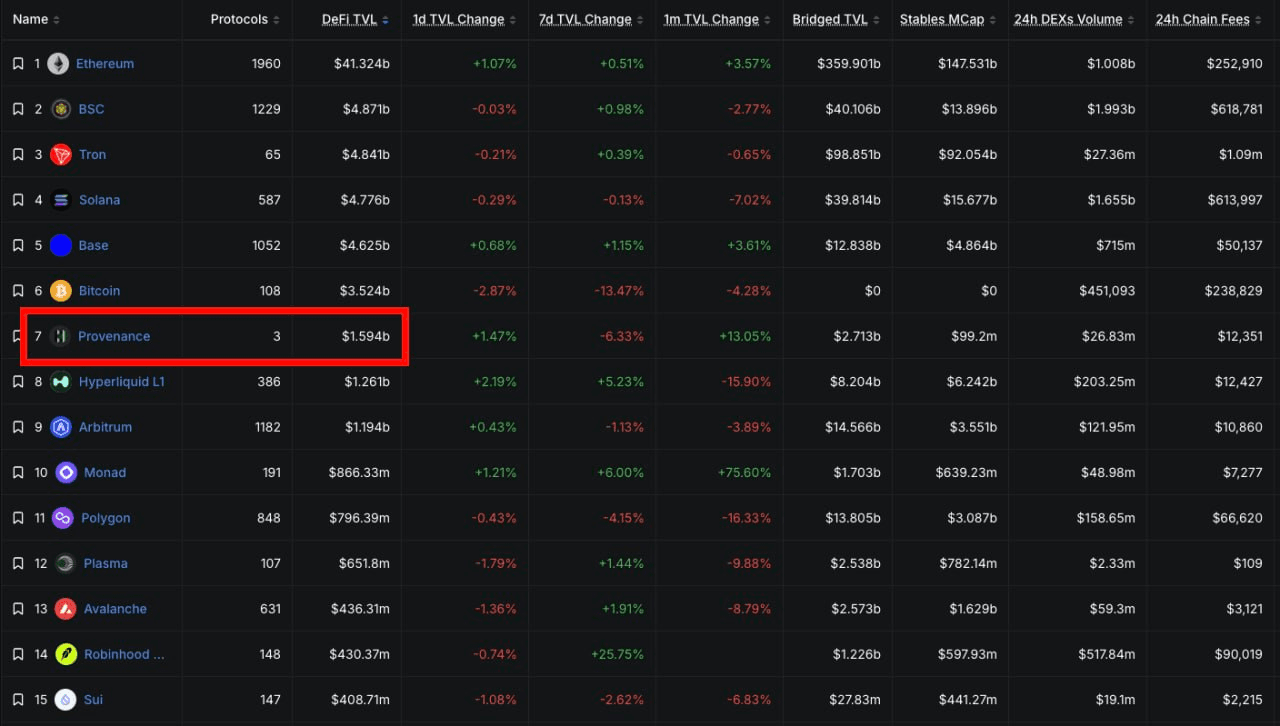The image size is (1280, 726).
Task: Toggle the bookmark for Arbitrum
Action: (x=18, y=427)
